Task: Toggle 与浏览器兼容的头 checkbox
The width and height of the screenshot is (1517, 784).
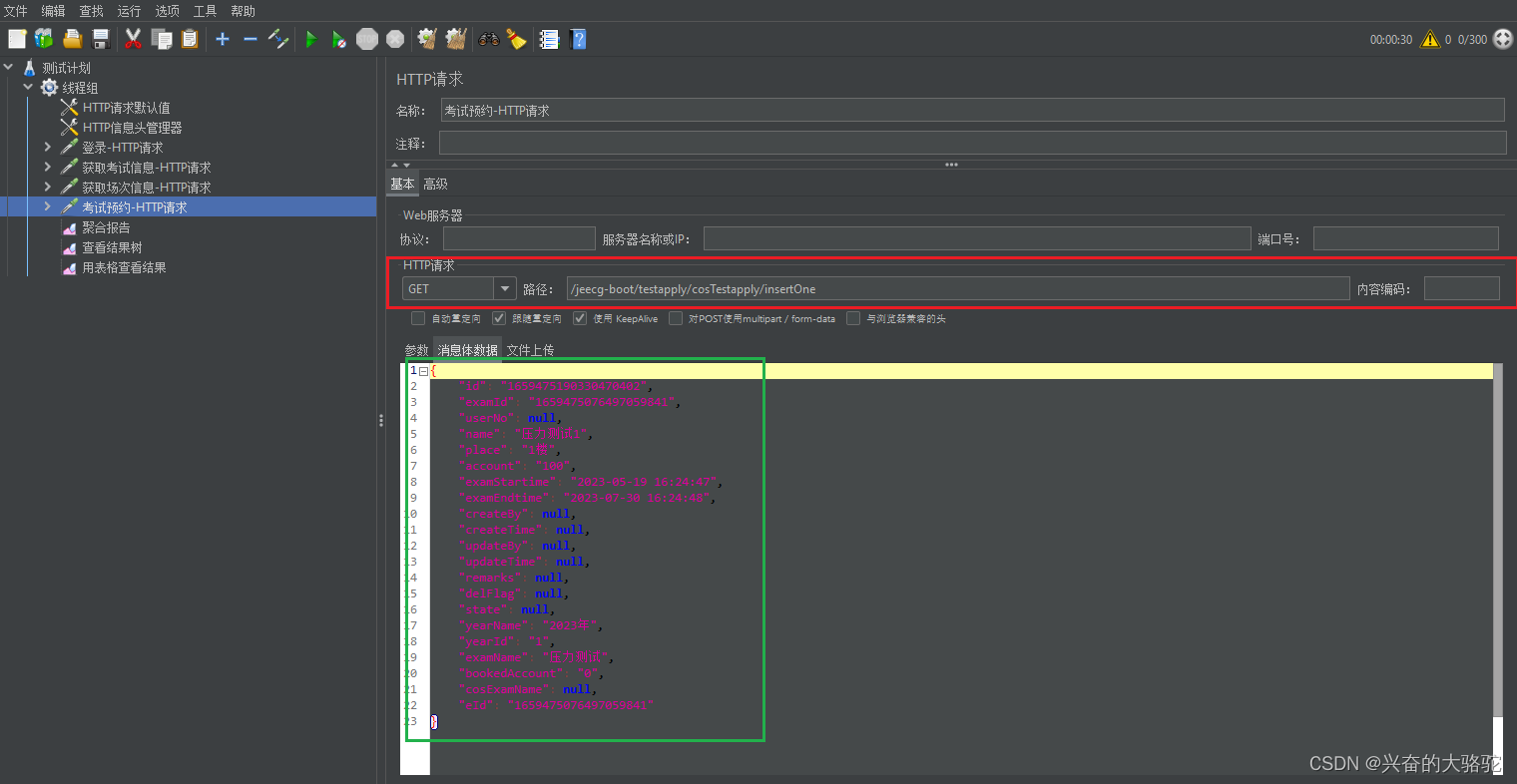Action: click(x=853, y=318)
